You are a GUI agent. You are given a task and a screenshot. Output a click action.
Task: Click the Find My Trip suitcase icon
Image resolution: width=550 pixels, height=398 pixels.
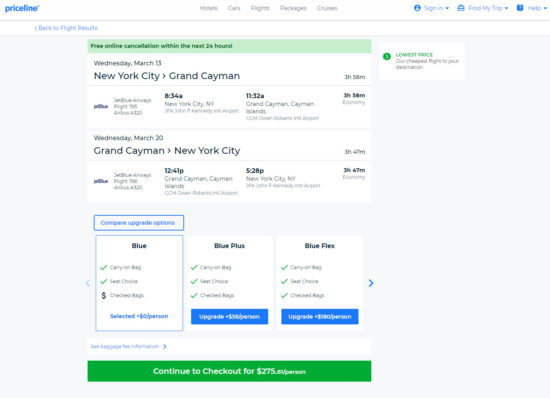(x=461, y=8)
